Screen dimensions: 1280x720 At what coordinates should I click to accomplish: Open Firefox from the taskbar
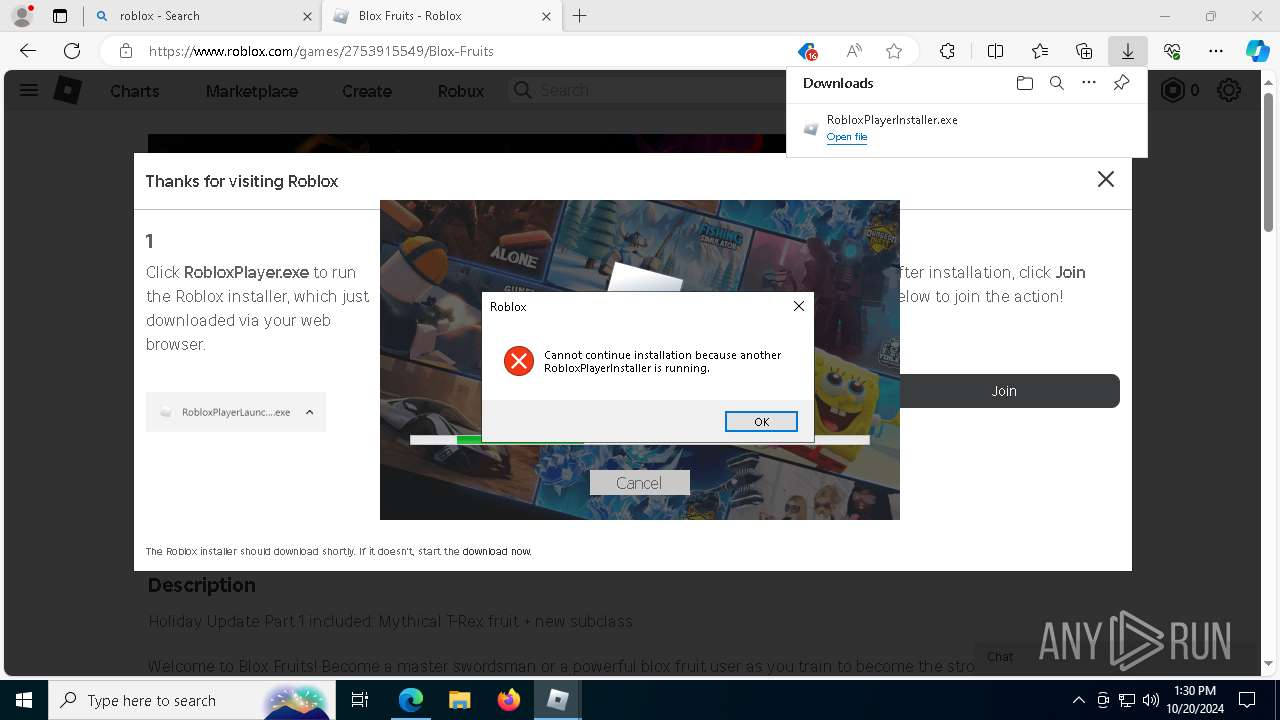tap(508, 700)
